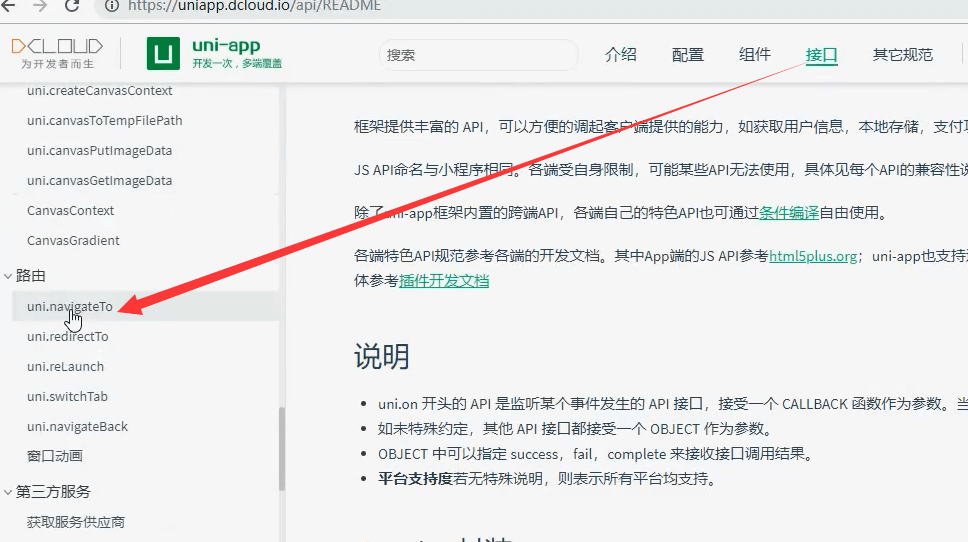Click the DCloud logo
The width and height of the screenshot is (968, 542).
pos(57,54)
